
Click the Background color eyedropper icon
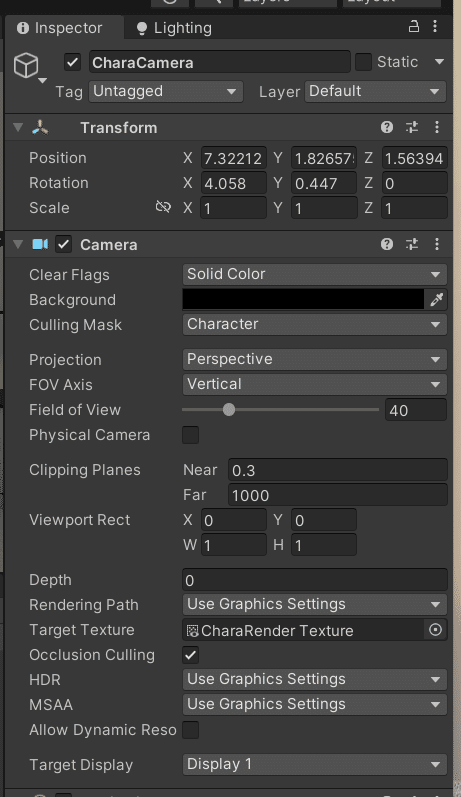coord(437,300)
